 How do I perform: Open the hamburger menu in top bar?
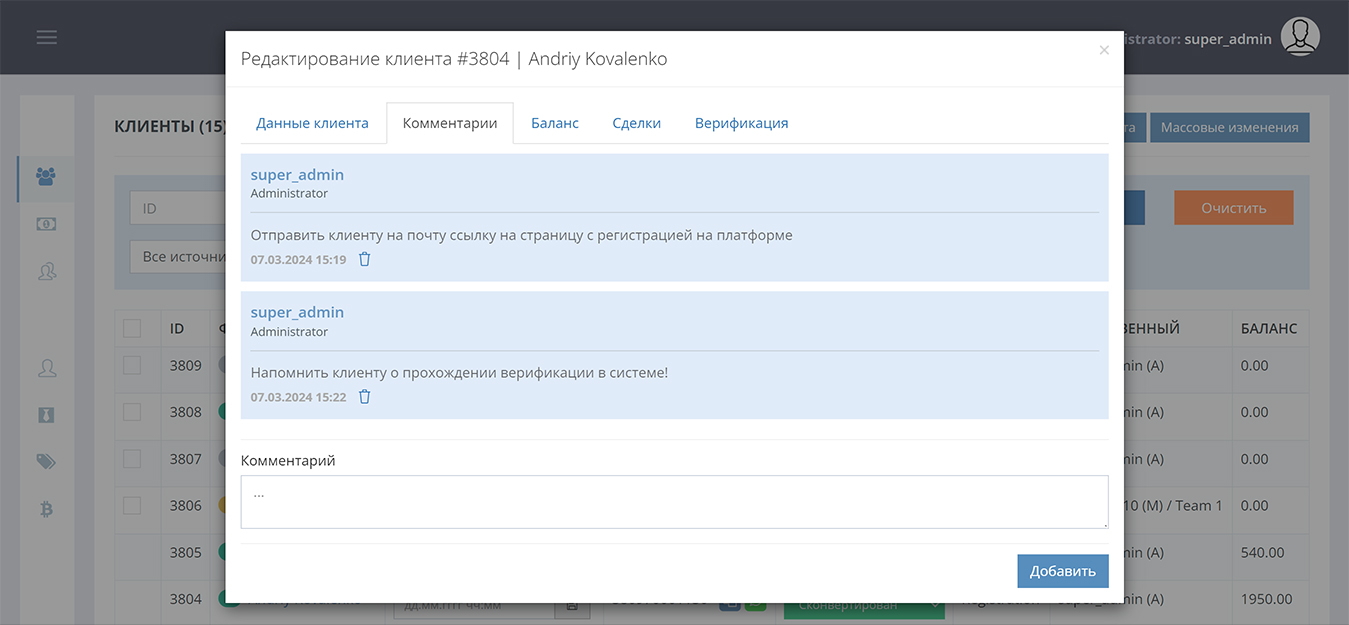(46, 37)
